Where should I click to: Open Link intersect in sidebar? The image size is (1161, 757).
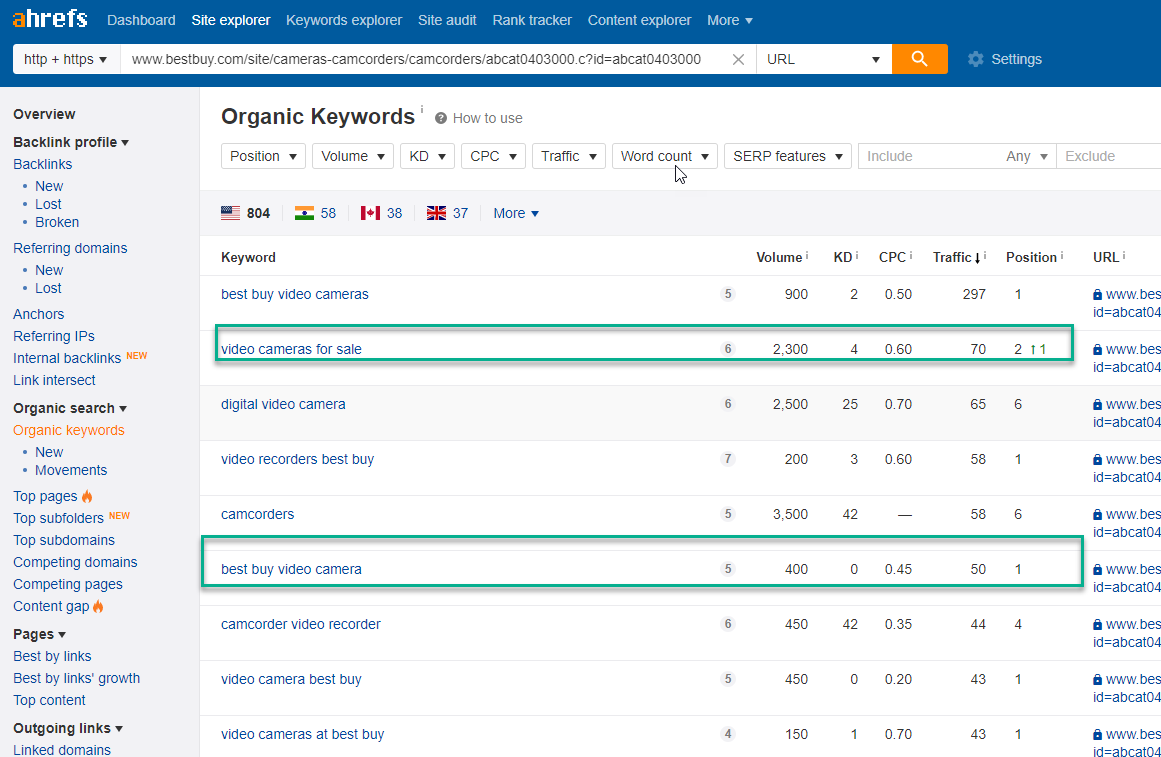coord(54,380)
